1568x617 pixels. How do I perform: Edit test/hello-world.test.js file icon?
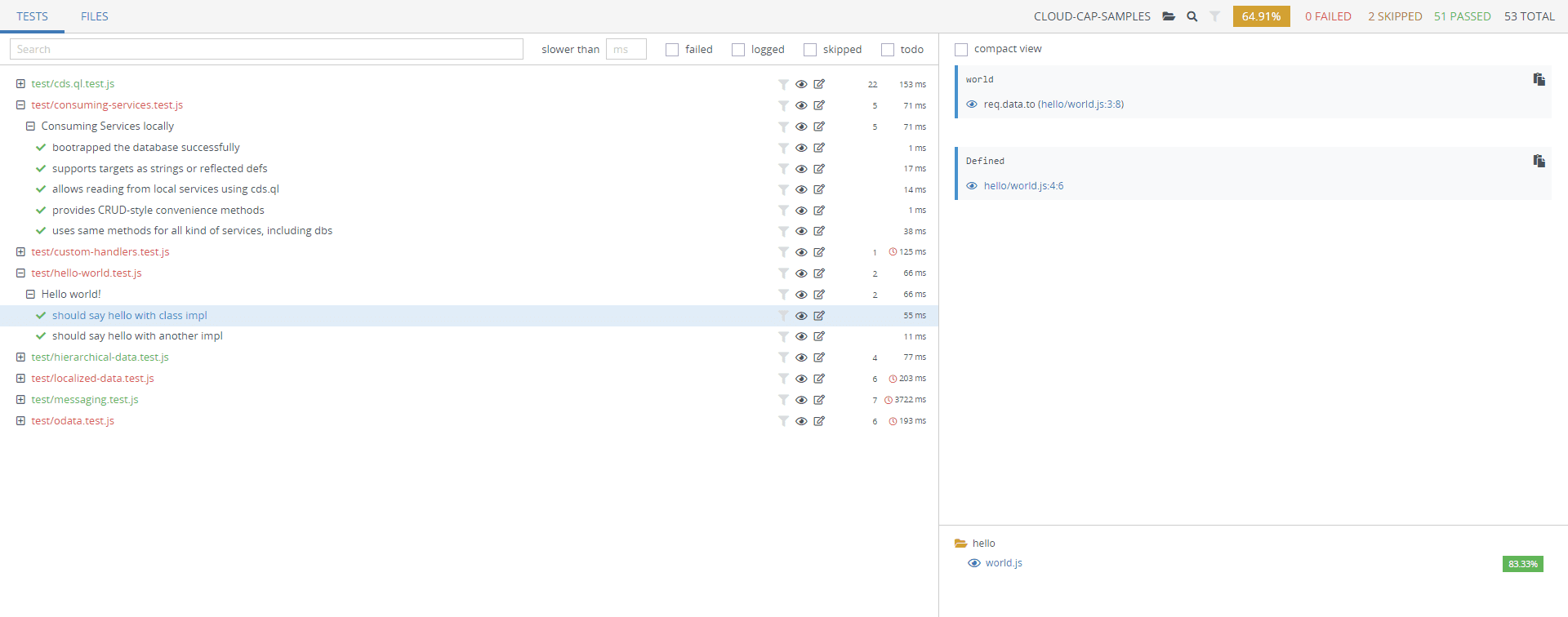819,273
